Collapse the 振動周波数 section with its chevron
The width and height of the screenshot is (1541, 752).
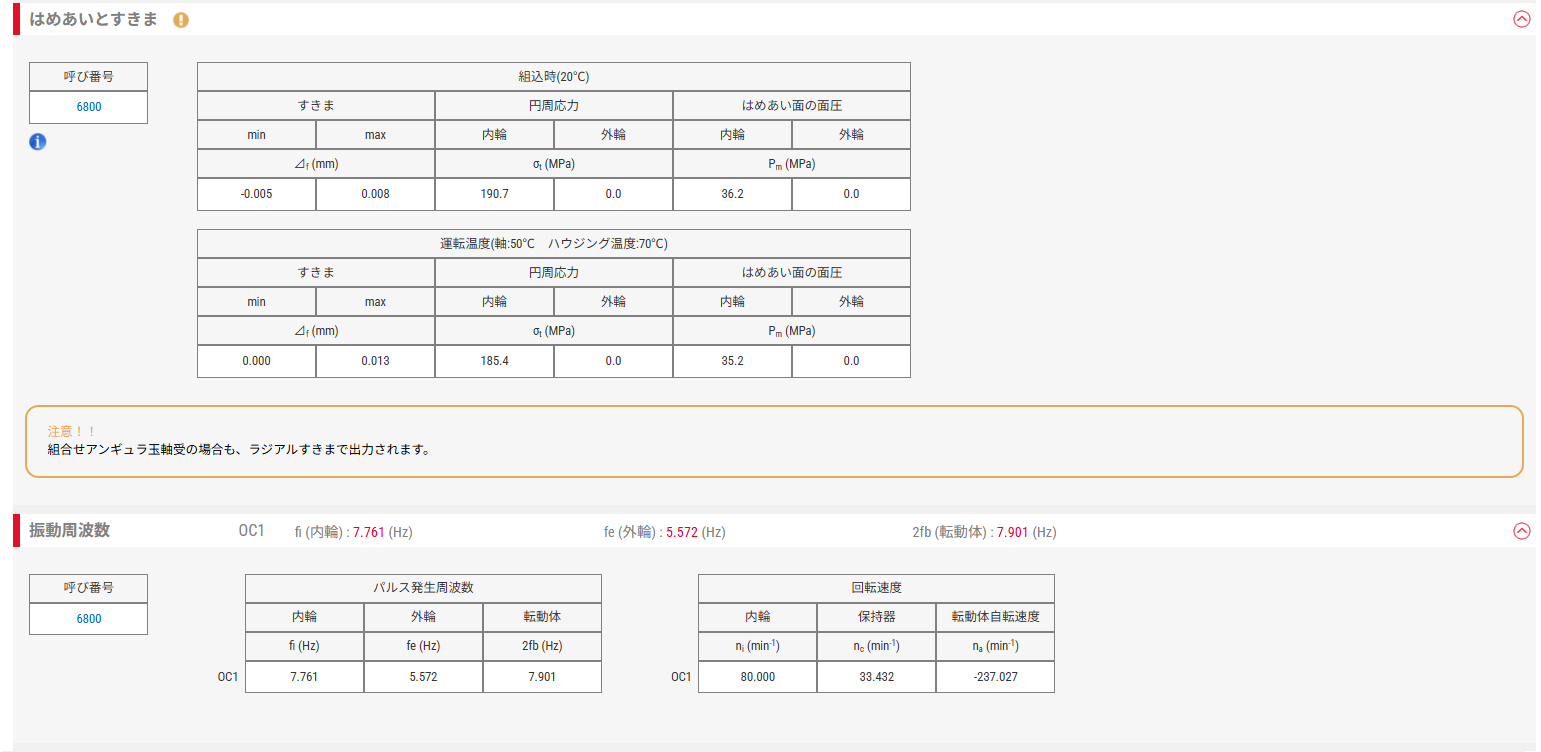click(1522, 533)
